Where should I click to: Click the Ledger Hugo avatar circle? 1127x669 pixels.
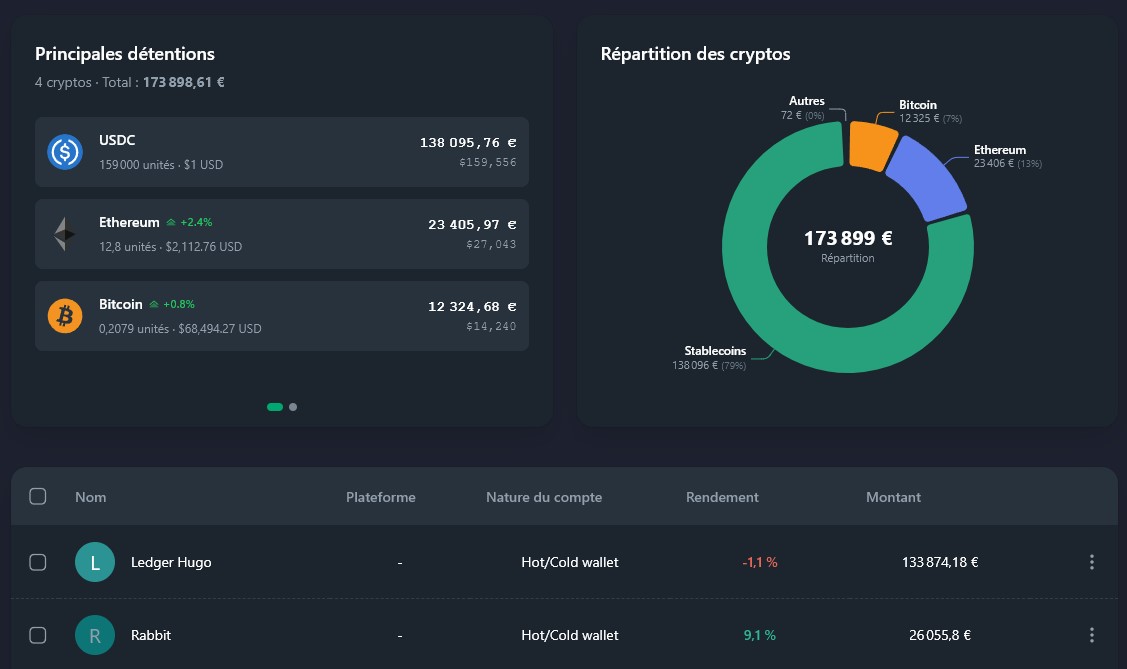pos(95,562)
